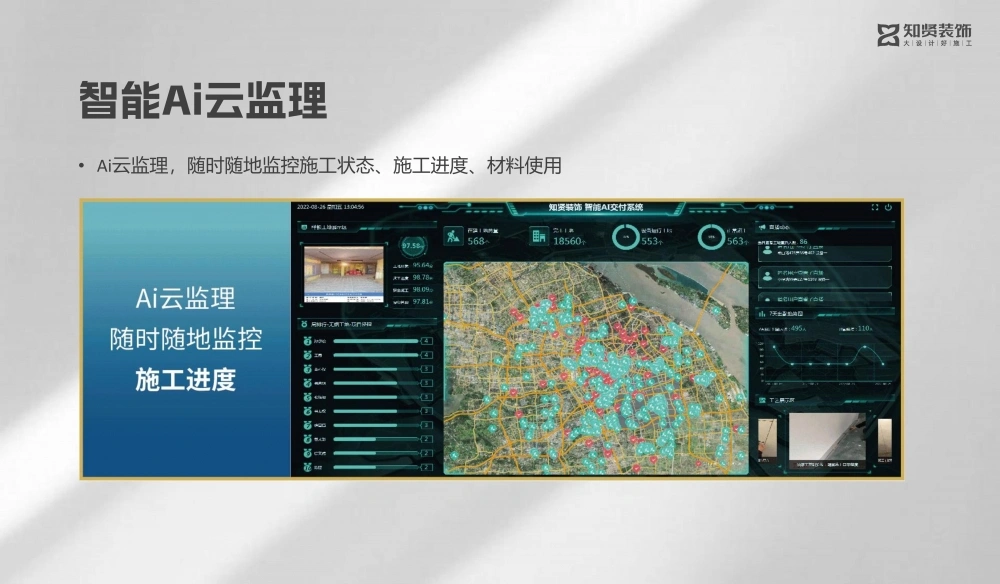Image resolution: width=1000 pixels, height=584 pixels.
Task: Click the progress bar beside the rank 1 medal
Action: (376, 341)
